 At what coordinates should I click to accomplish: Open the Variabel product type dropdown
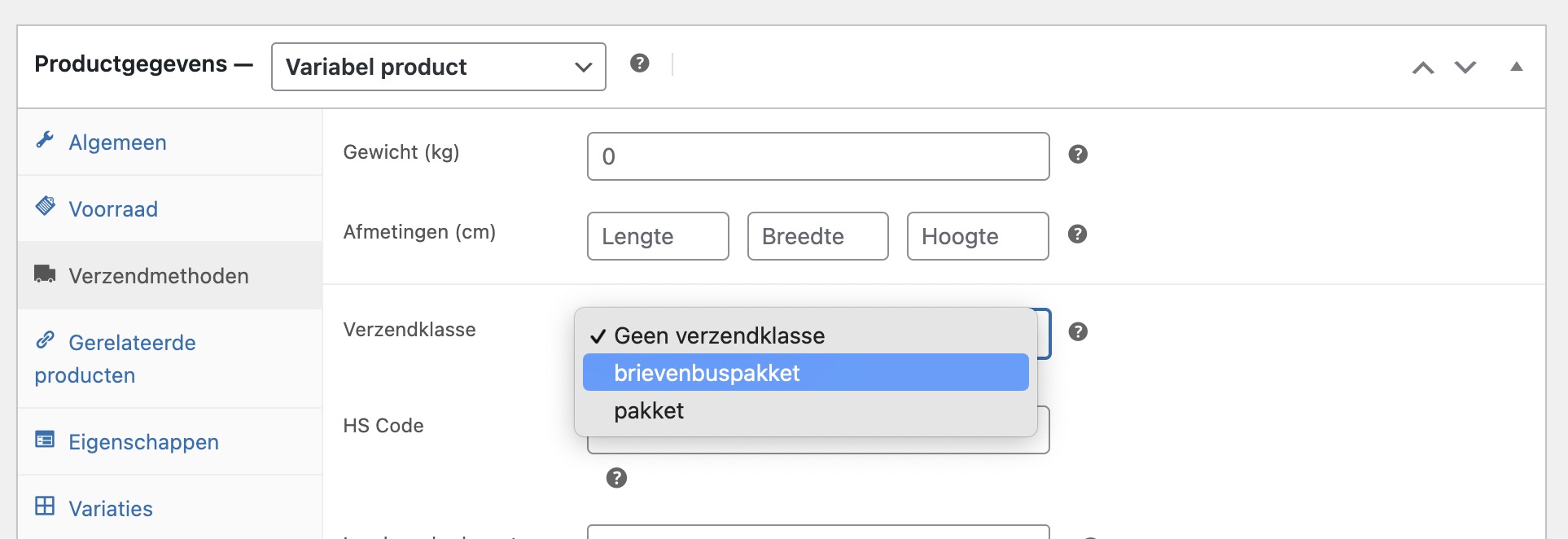(x=438, y=67)
